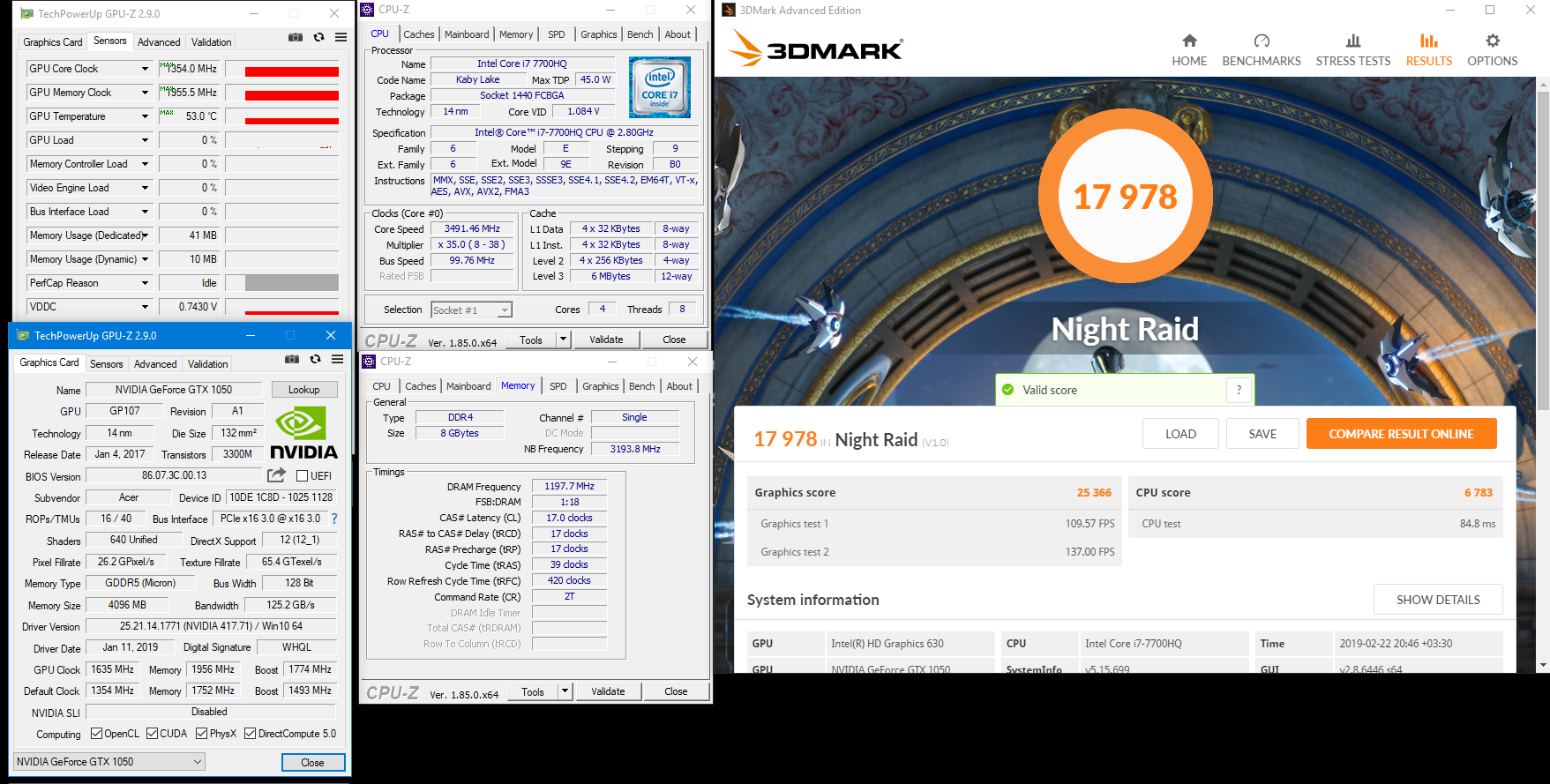This screenshot has width=1550, height=784.
Task: Click BIOS share/export icon in GPU-Z
Action: [277, 474]
